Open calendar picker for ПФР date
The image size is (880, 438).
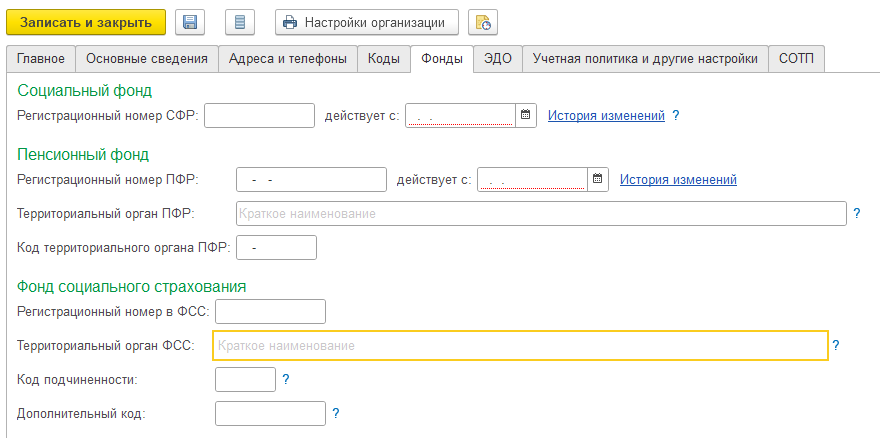598,179
